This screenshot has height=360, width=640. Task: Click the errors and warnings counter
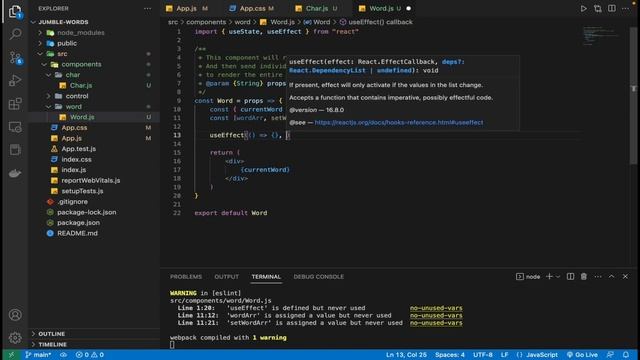click(x=90, y=355)
